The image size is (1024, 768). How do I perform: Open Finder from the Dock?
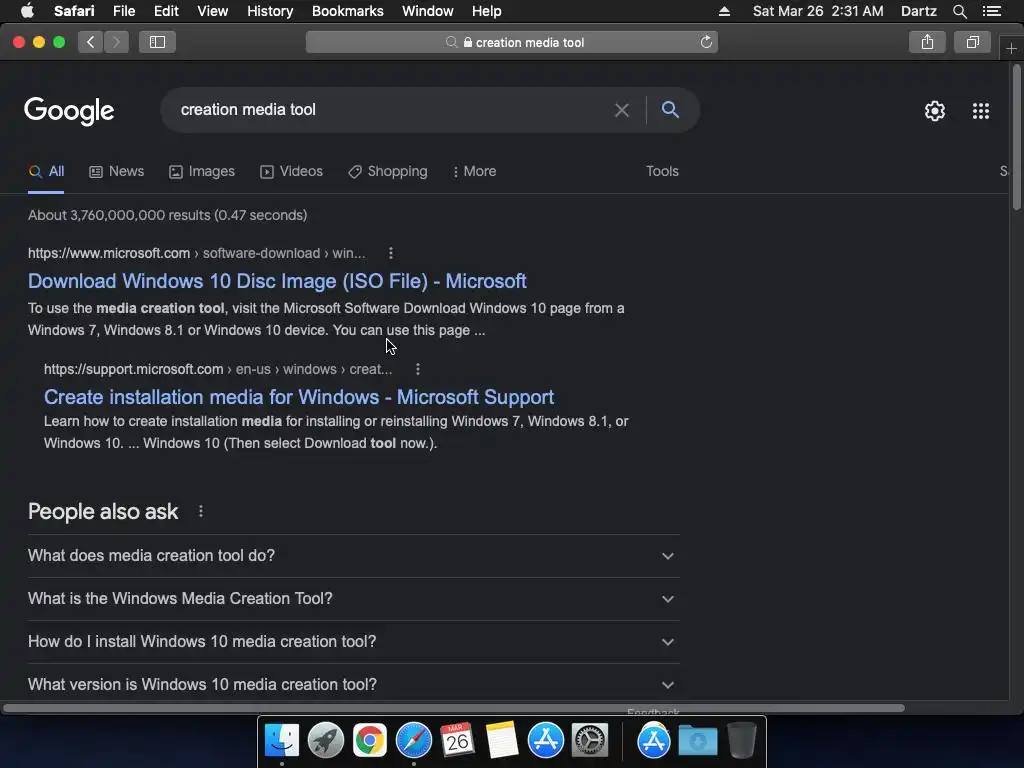tap(281, 741)
